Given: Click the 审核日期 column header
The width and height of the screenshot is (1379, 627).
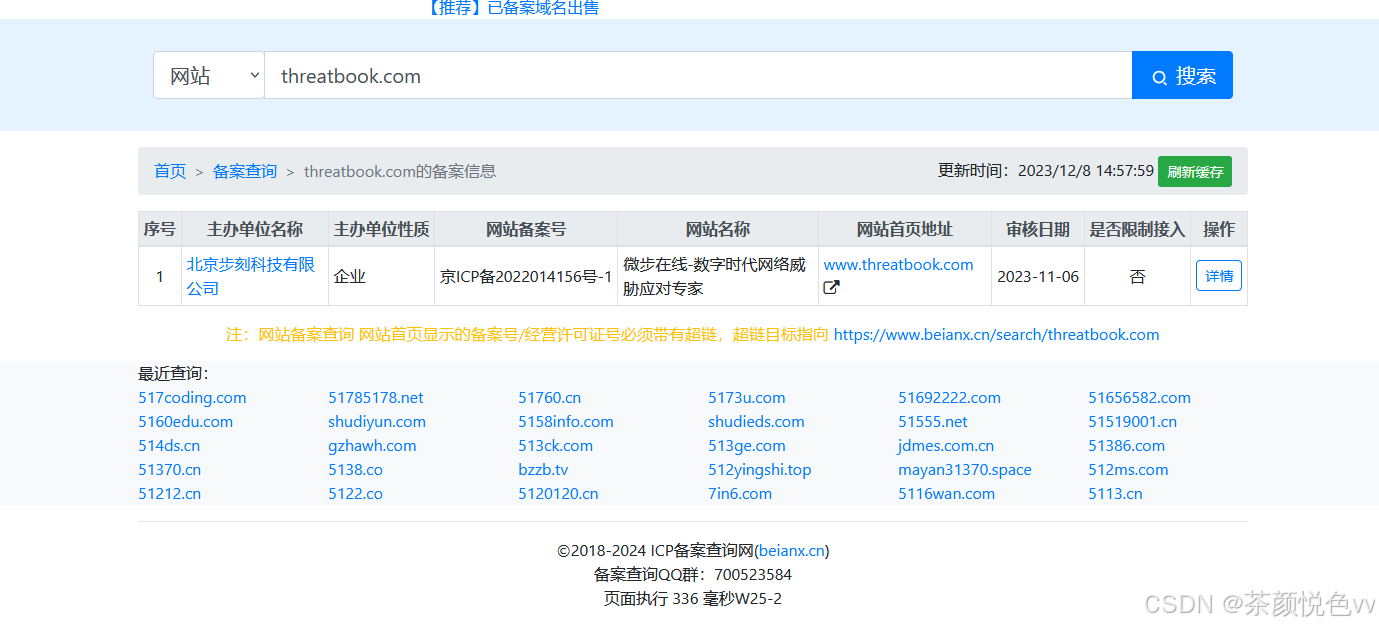Looking at the screenshot, I should (x=1038, y=229).
